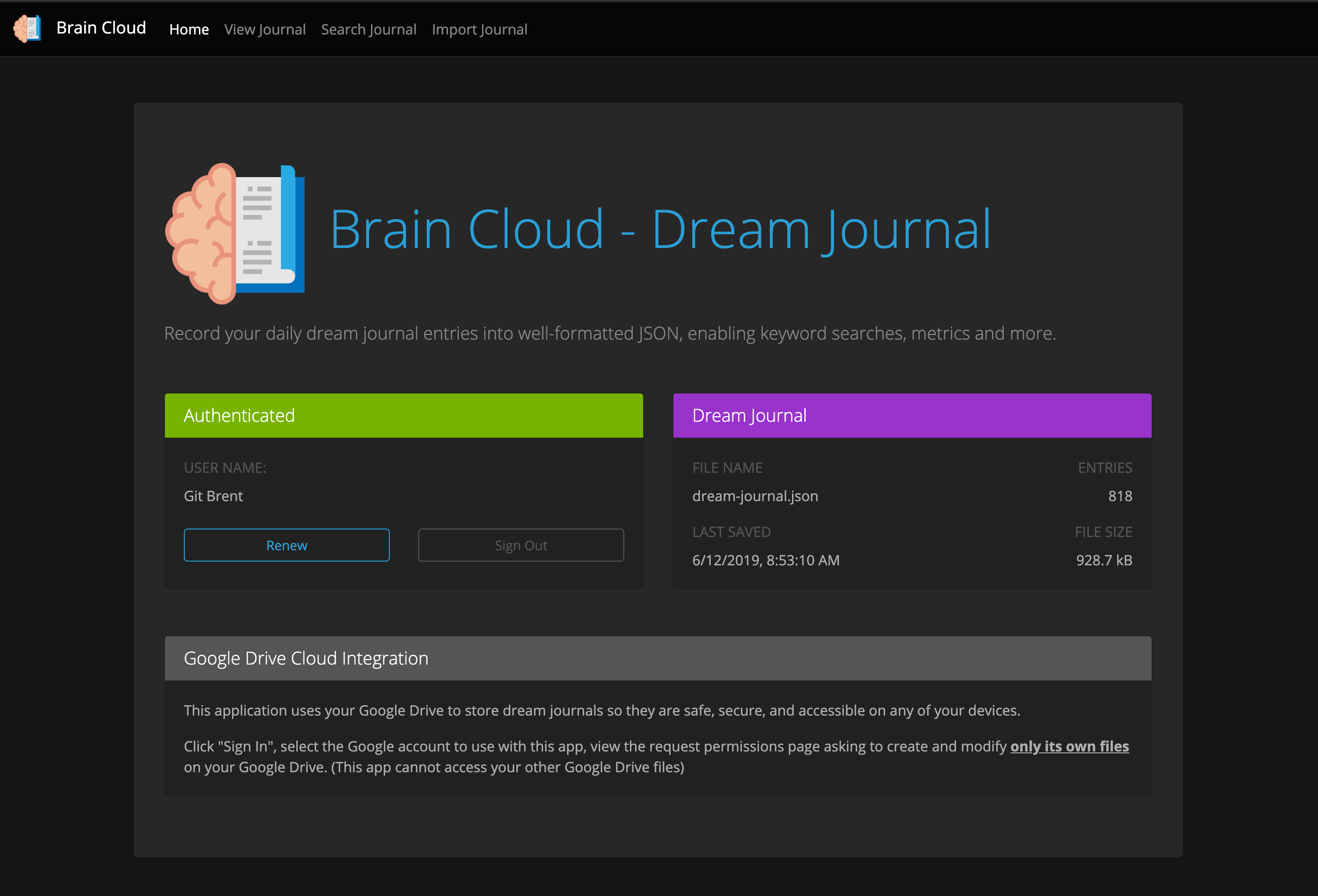1318x896 pixels.
Task: Open the View Journal page
Action: [265, 29]
